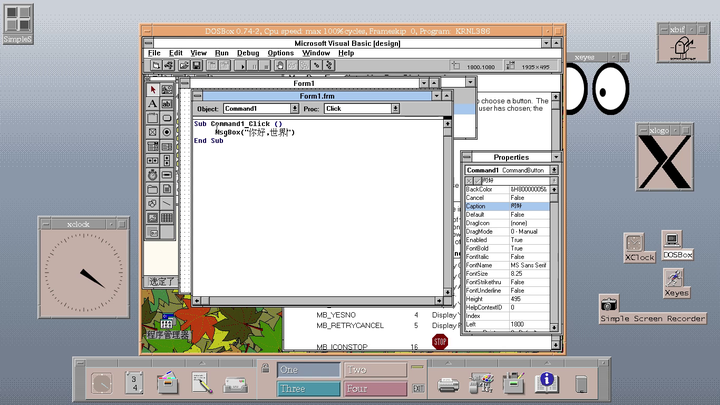Open the Debug menu
Screen dimensions: 720x405
(x=247, y=53)
